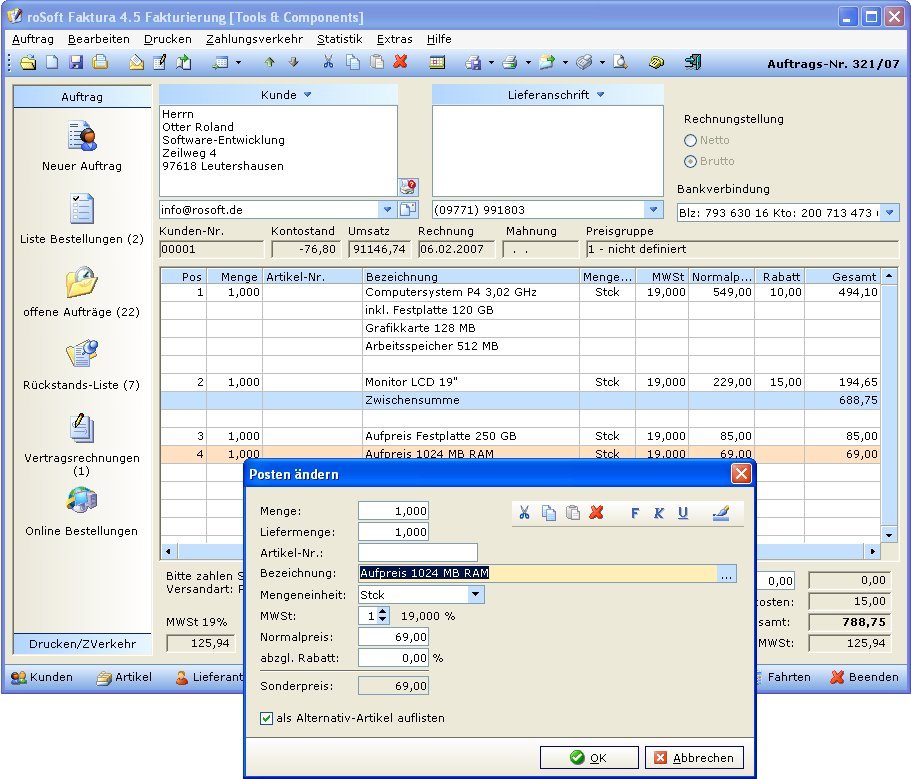The image size is (911, 779).
Task: Click the red delete X in the main toolbar
Action: [400, 62]
